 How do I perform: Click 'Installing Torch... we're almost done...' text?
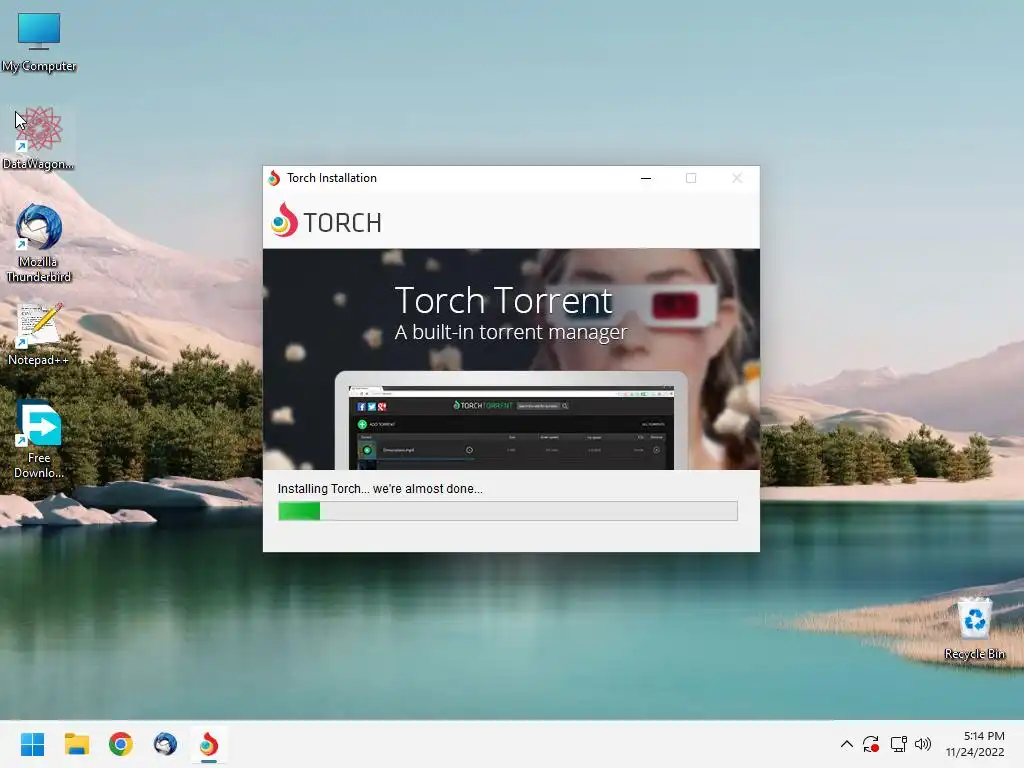pos(380,488)
